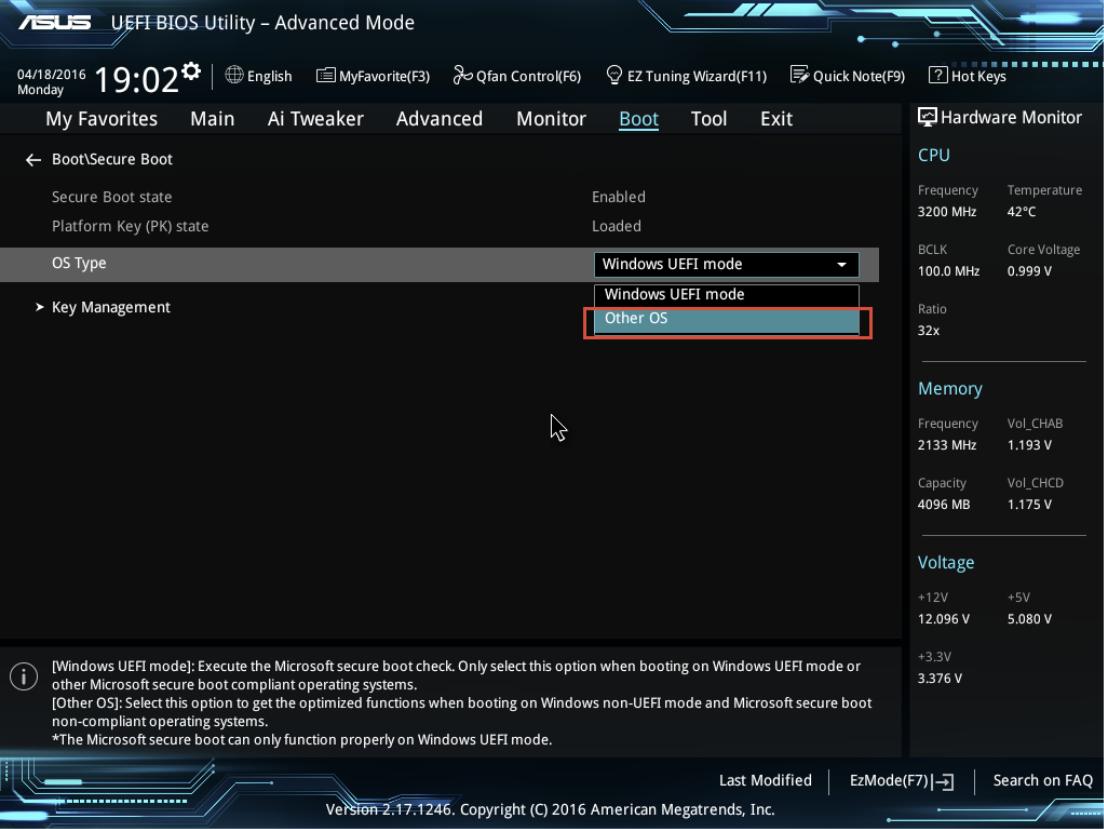Click the Hardware Monitor display icon
Viewport: 1104px width, 829px height.
tap(927, 118)
